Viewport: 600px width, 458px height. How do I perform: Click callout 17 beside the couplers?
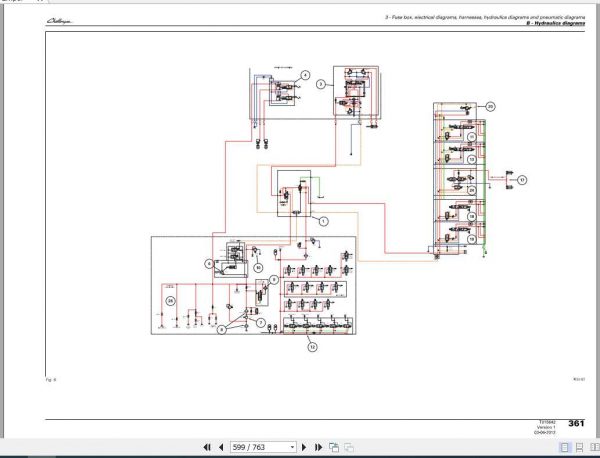point(522,180)
